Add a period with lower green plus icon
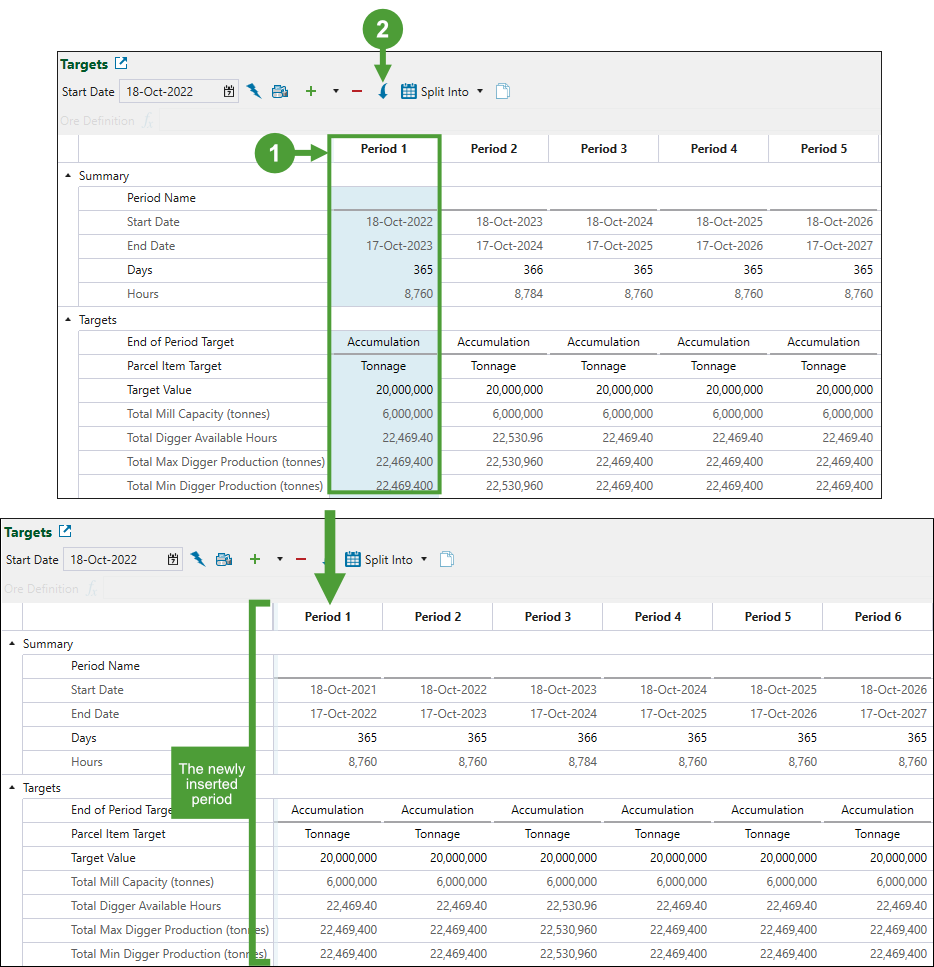 pos(255,559)
